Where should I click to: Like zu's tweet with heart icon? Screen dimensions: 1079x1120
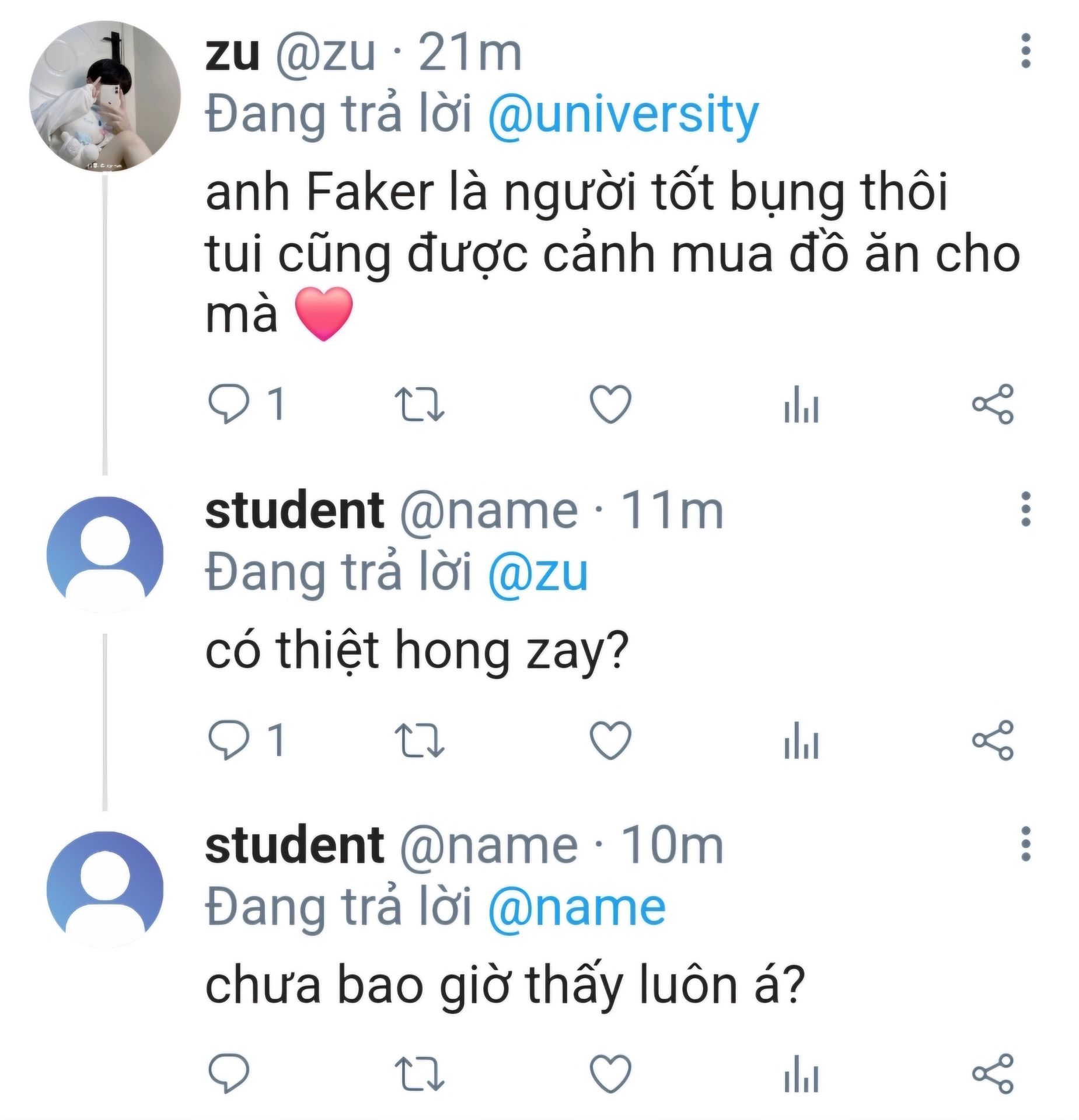(610, 404)
